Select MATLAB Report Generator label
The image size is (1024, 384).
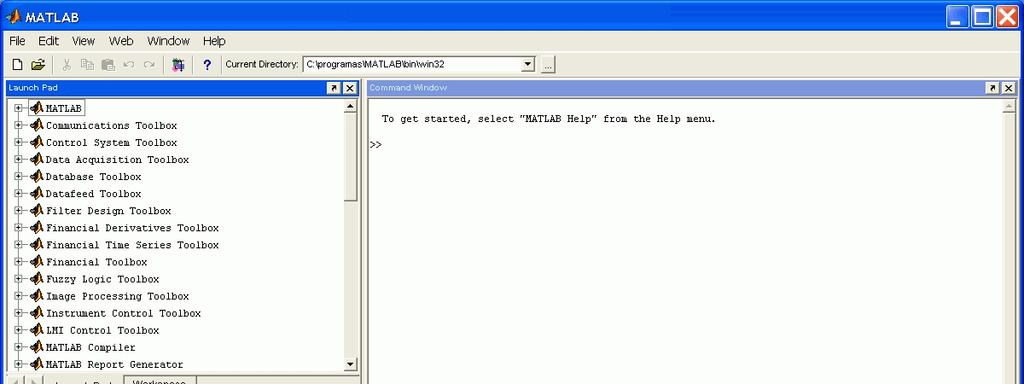114,364
